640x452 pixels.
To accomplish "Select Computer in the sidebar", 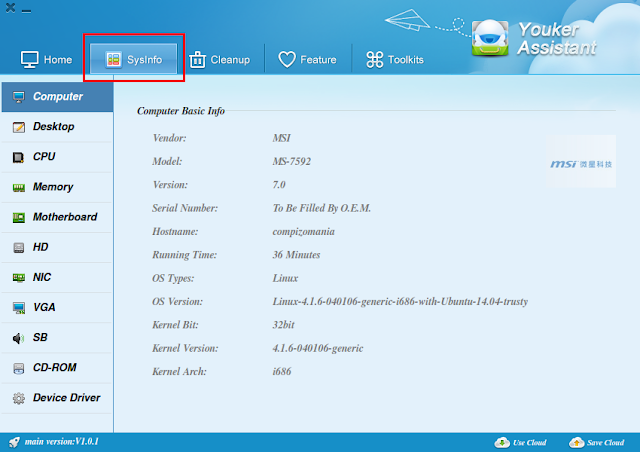I will [58, 97].
